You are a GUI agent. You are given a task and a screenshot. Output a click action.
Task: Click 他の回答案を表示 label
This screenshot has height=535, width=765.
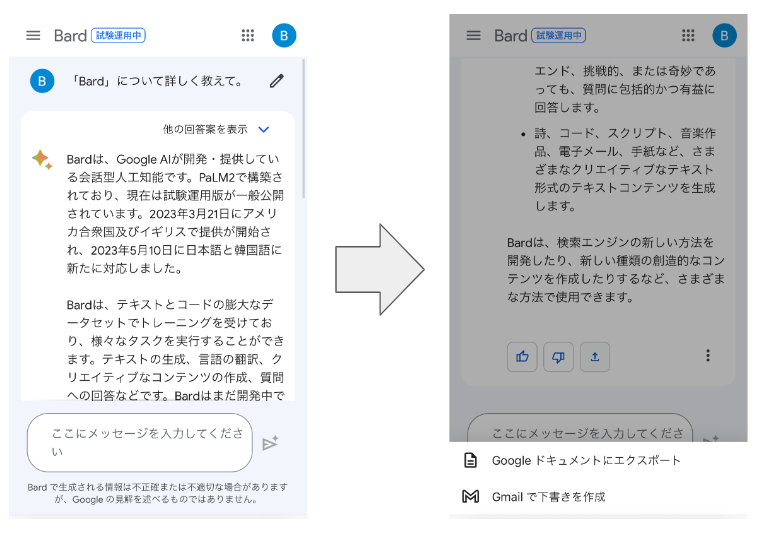coord(205,129)
